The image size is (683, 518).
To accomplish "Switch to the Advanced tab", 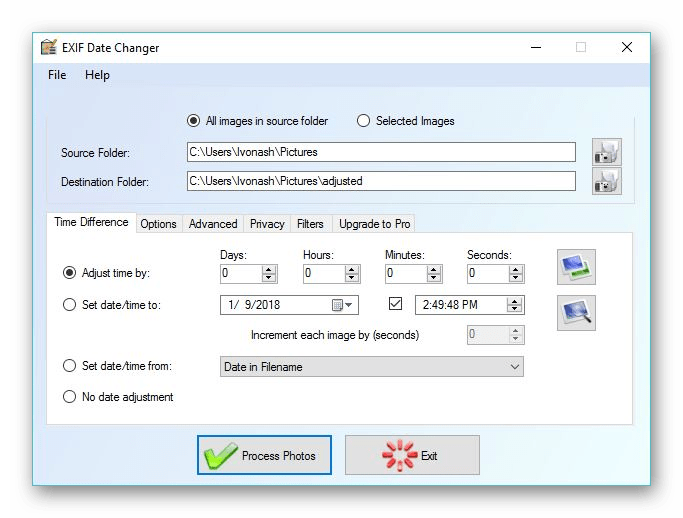I will coord(213,224).
